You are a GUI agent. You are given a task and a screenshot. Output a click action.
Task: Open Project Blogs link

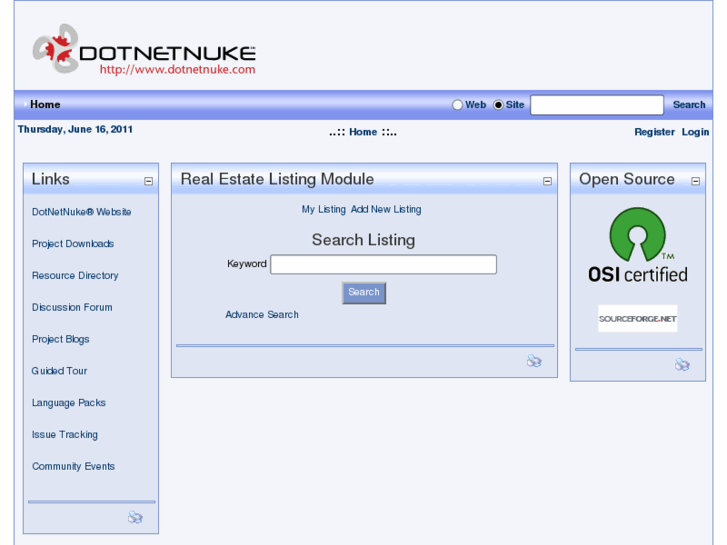(x=60, y=340)
